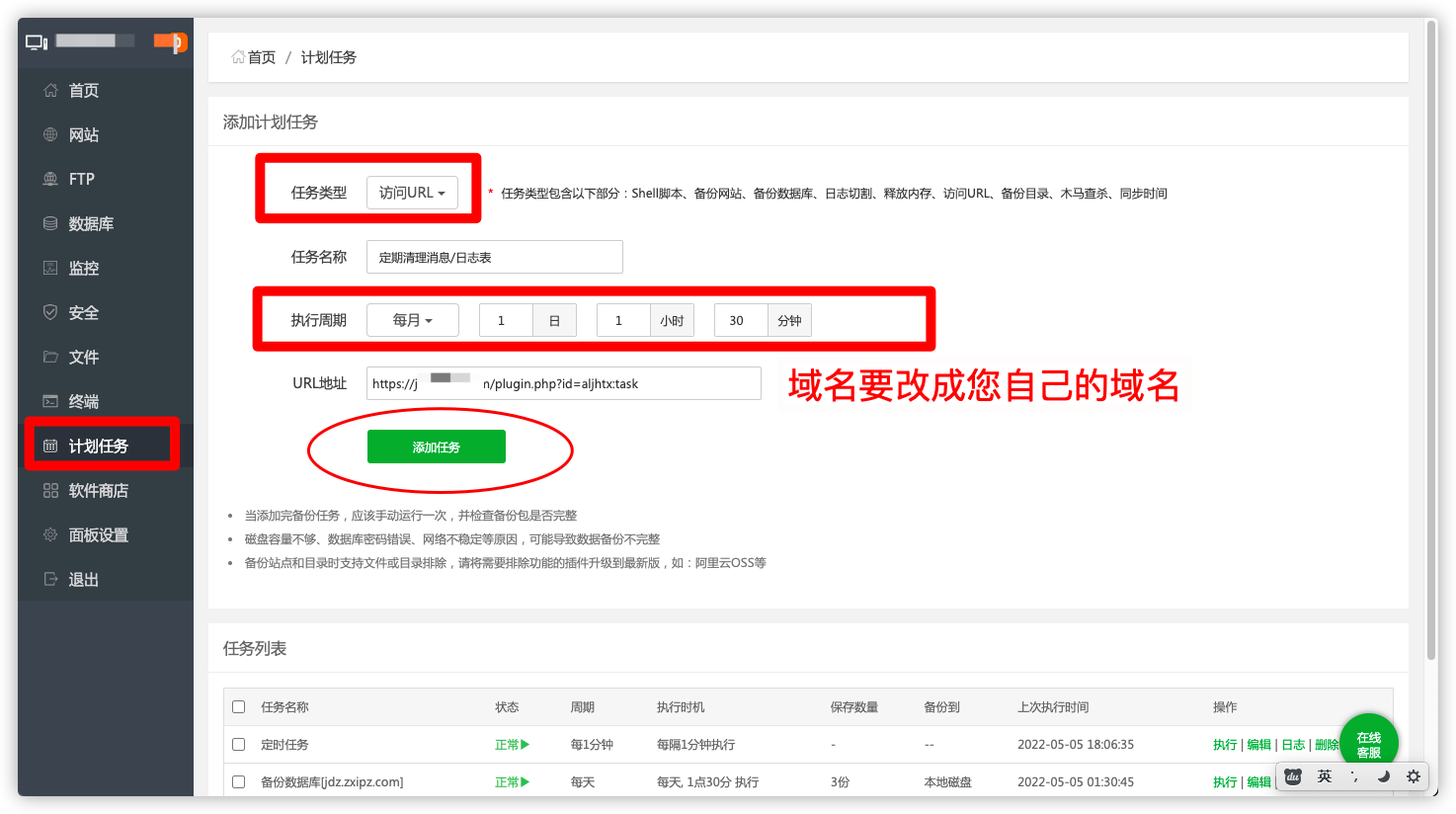Click the punctuation mode icon in IME bar

pos(1354,776)
